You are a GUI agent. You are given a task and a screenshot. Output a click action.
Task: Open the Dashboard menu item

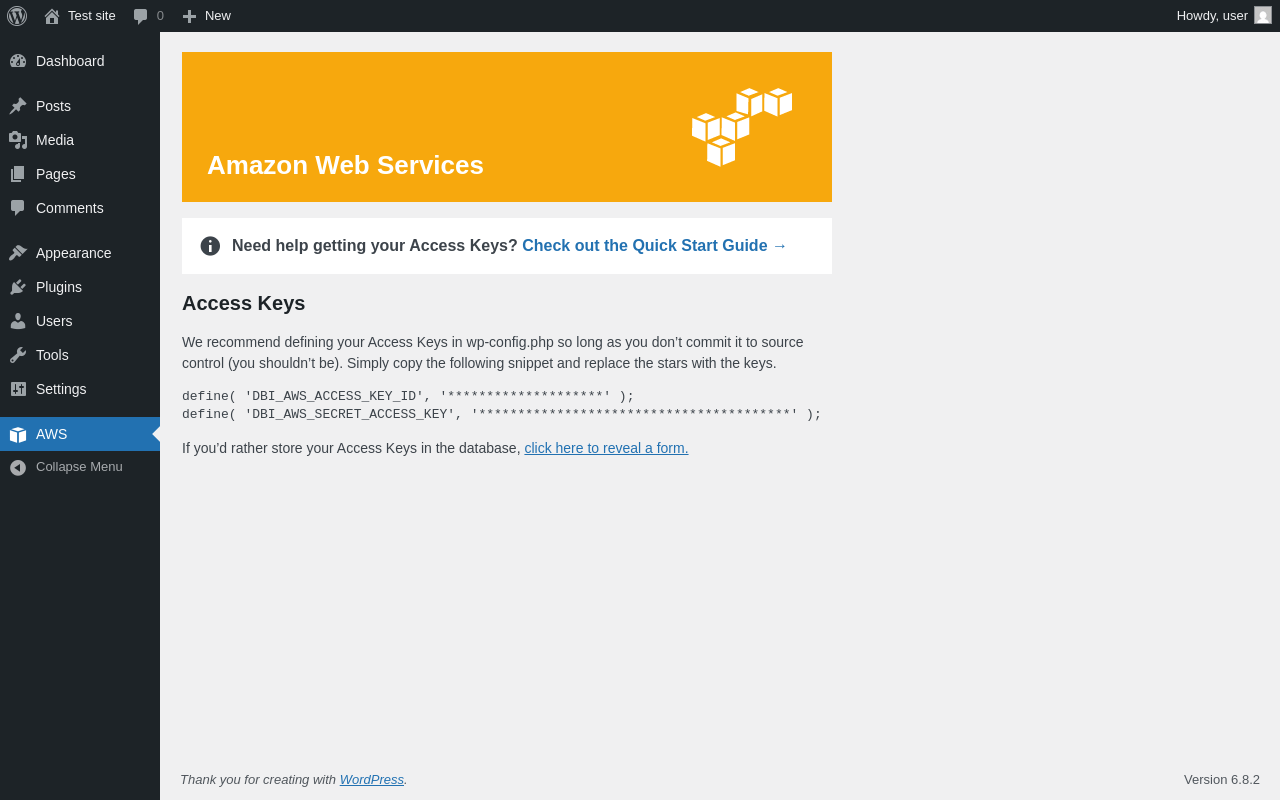(80, 61)
